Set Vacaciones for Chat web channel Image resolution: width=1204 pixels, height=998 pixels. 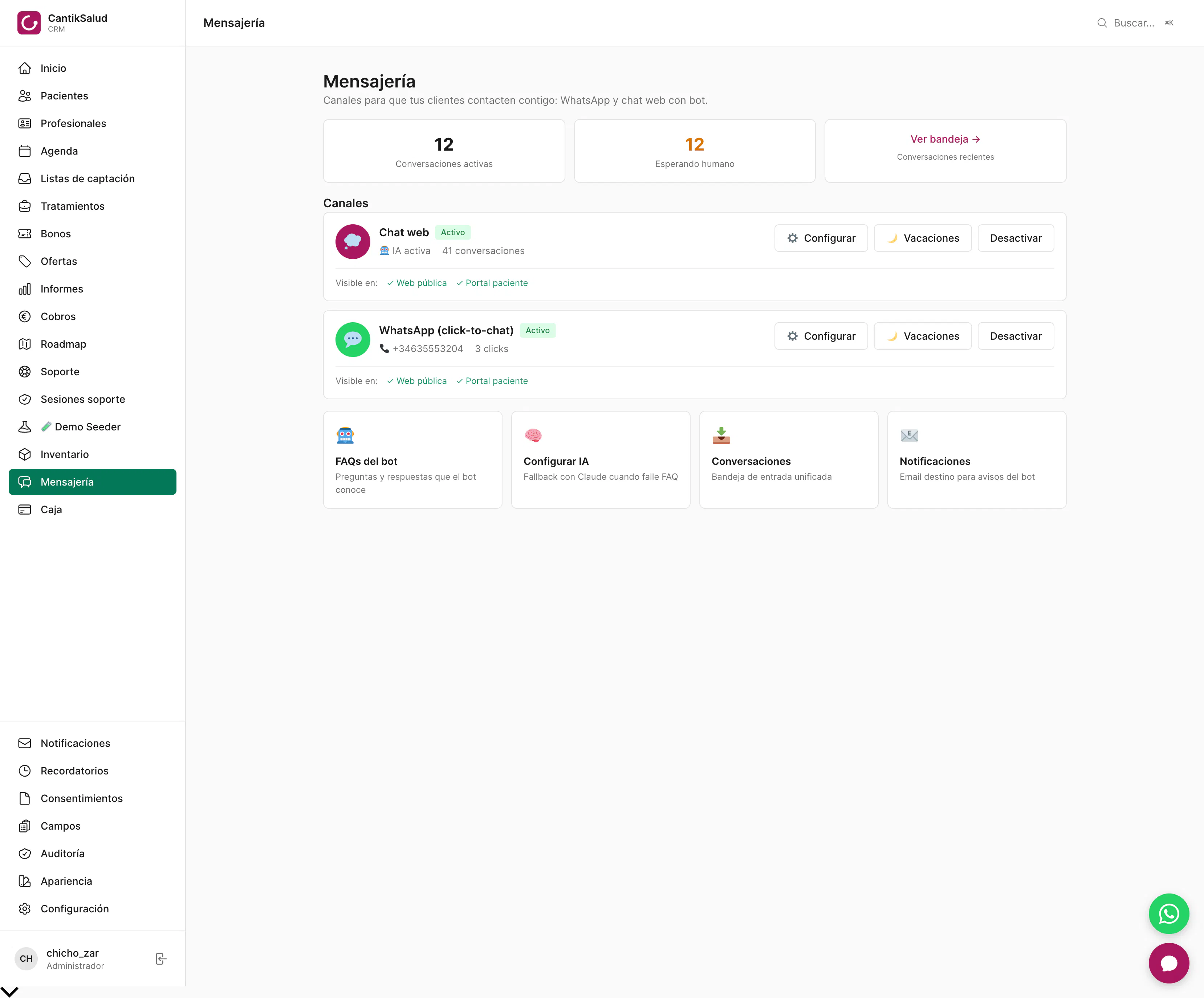click(x=923, y=238)
